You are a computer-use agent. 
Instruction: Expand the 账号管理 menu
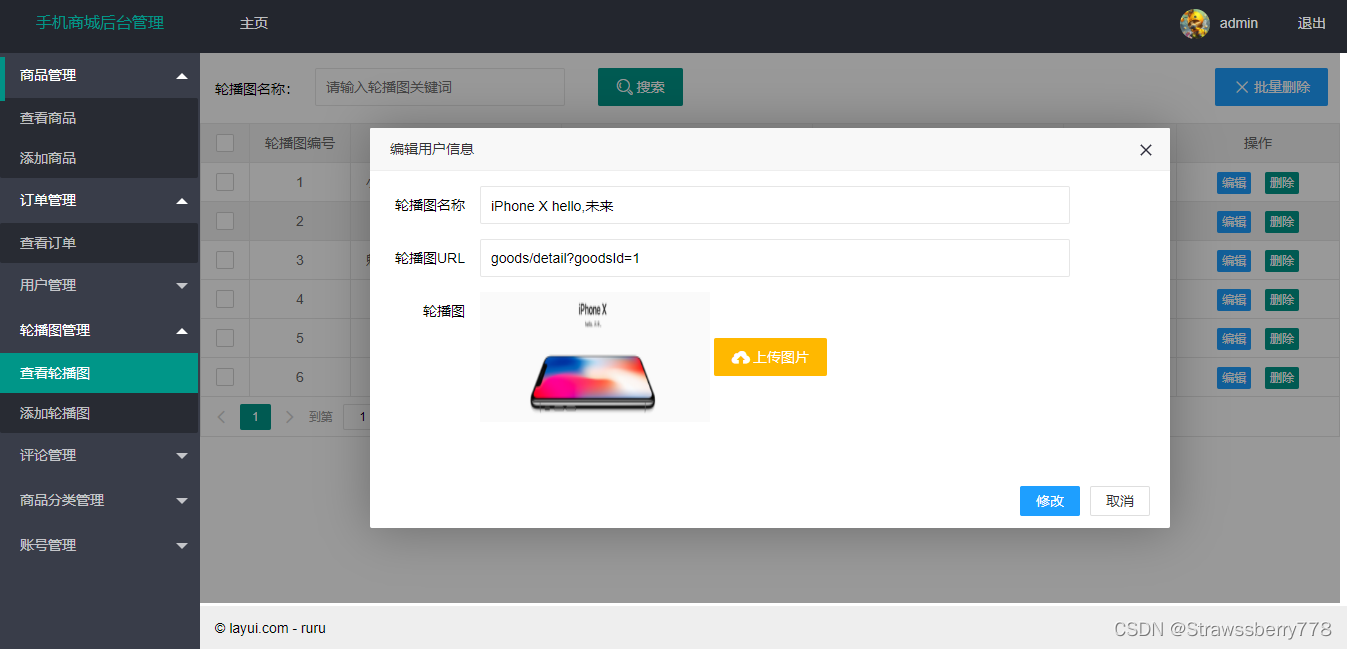point(100,545)
